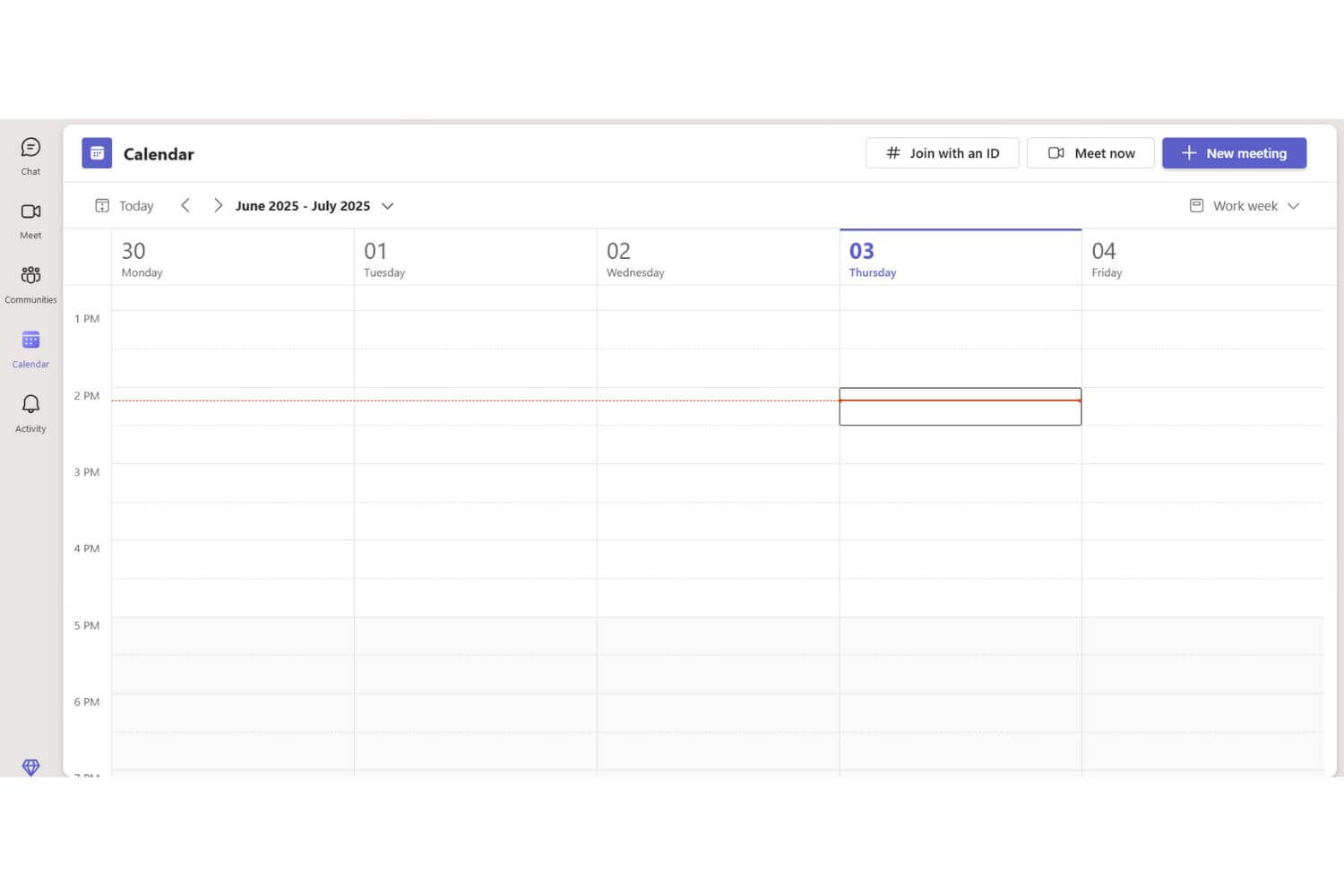The image size is (1344, 896).
Task: Select the Thursday 03 day header
Action: tap(961, 258)
